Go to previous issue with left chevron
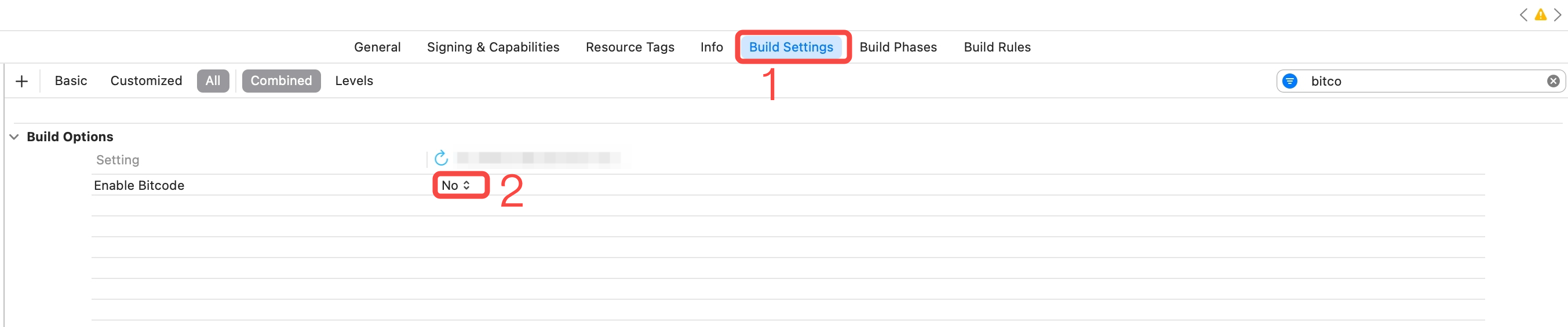Viewport: 1568px width, 327px height. point(1523,14)
